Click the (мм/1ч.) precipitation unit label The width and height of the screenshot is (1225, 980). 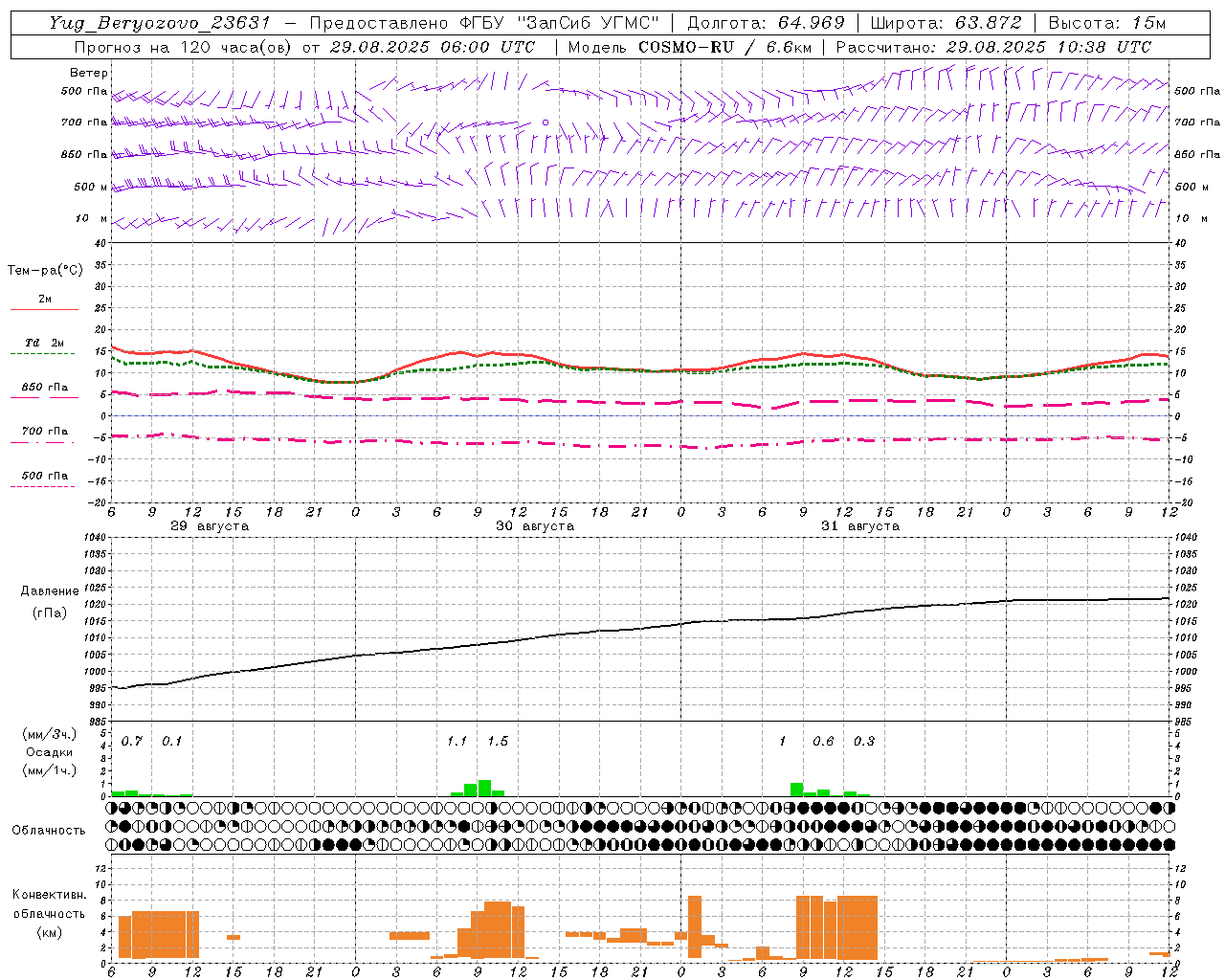[50, 770]
